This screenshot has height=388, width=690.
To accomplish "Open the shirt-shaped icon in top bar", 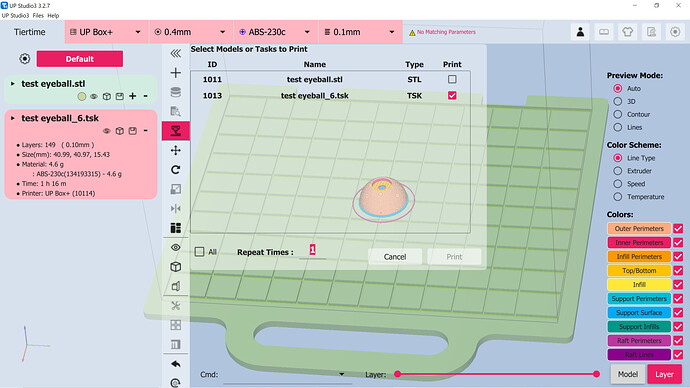I will point(628,32).
